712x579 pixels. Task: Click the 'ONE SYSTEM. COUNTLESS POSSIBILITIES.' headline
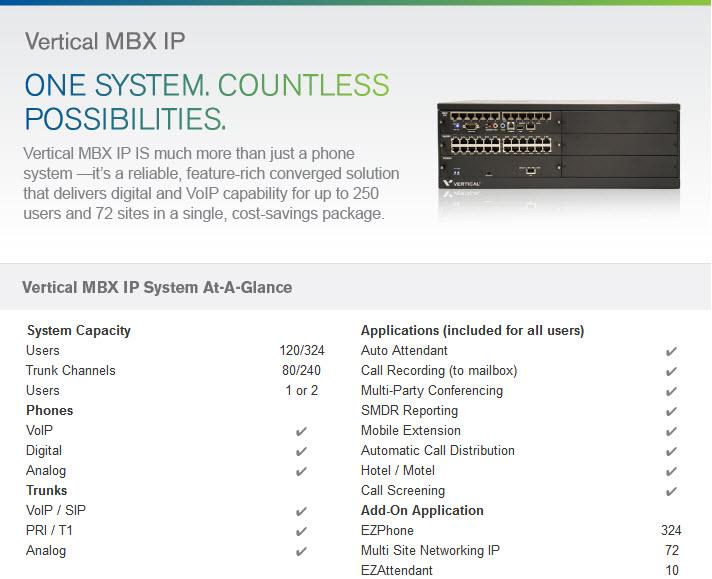pyautogui.click(x=207, y=102)
